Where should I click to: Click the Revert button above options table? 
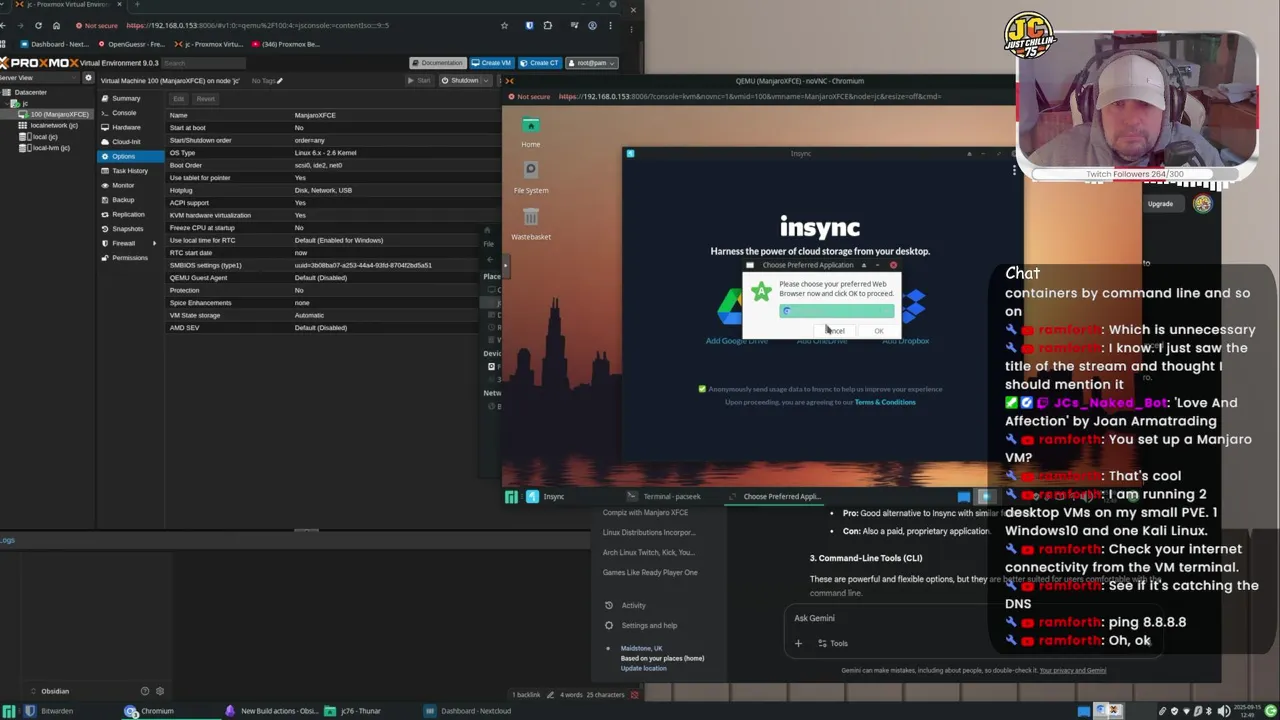pyautogui.click(x=205, y=99)
